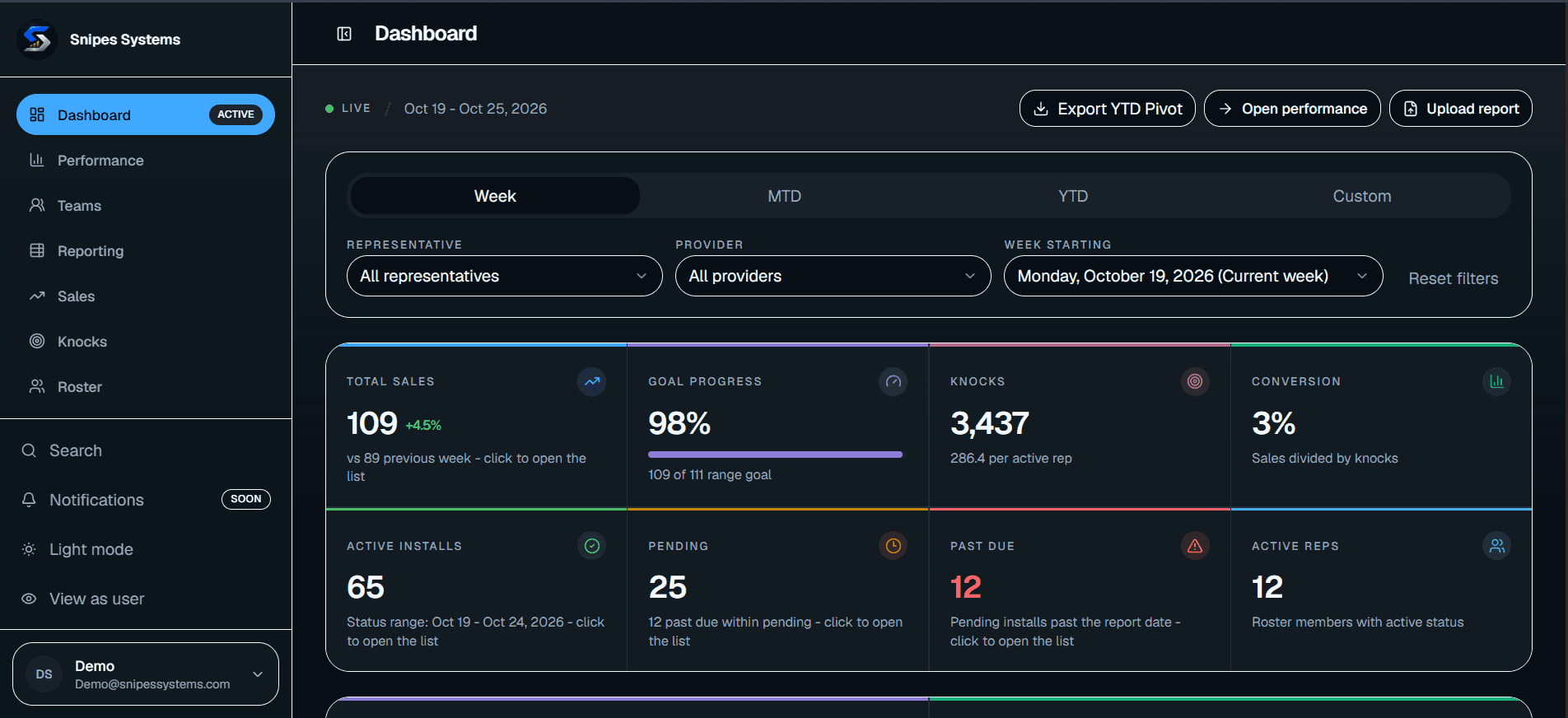Image resolution: width=1568 pixels, height=718 pixels.
Task: Switch to the YTD tab
Action: point(1073,196)
